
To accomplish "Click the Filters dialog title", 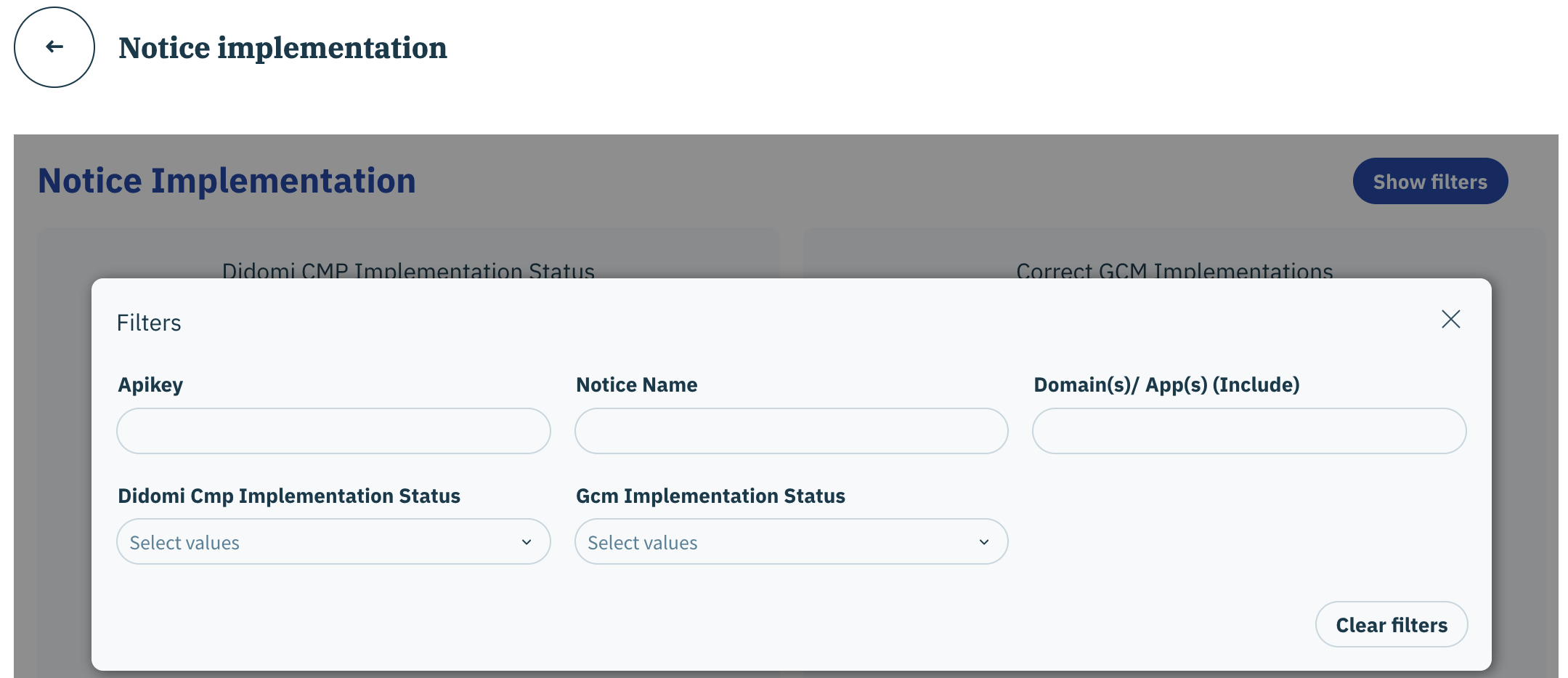I will tap(149, 323).
